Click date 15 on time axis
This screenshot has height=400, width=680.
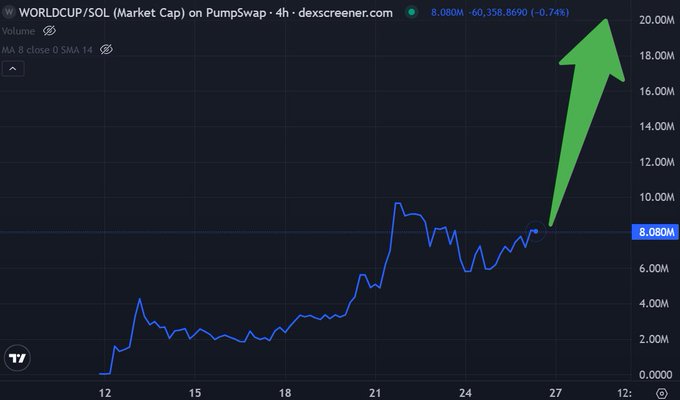tap(195, 393)
